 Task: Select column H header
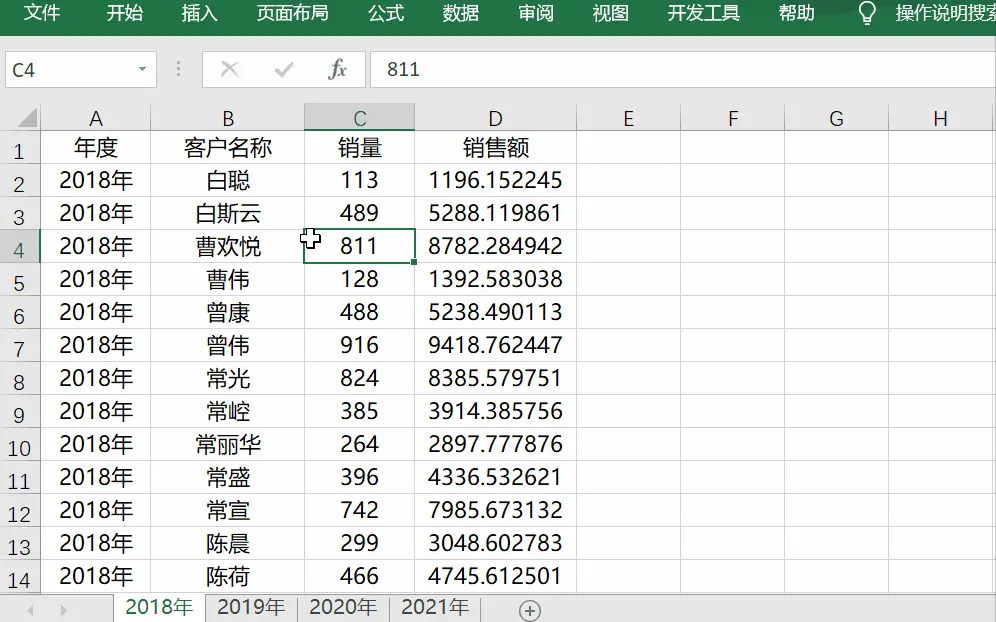(x=941, y=118)
